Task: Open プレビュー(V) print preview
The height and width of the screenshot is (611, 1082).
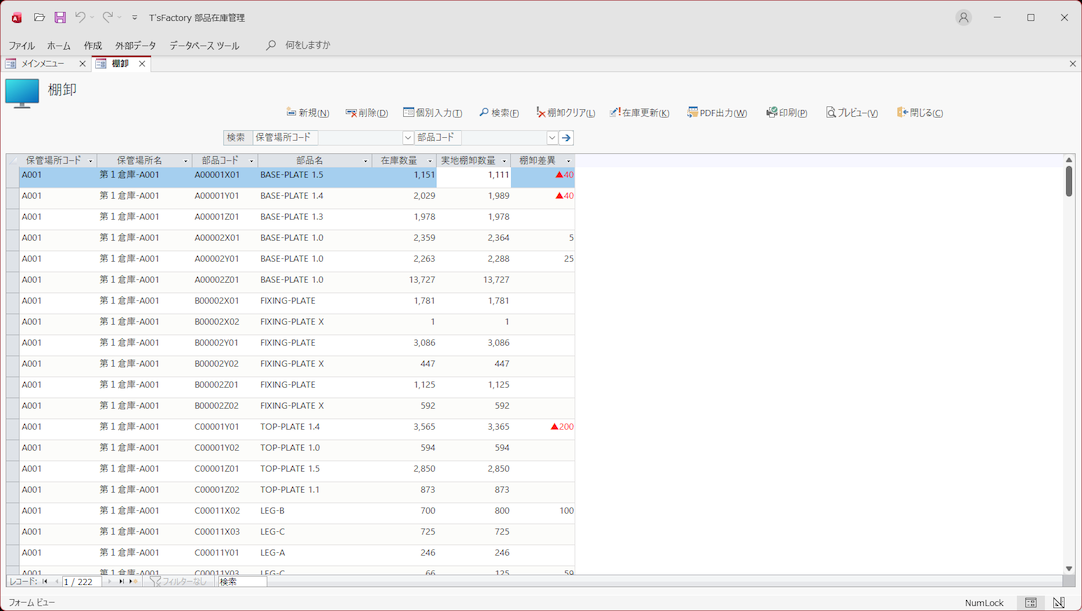Action: (851, 113)
